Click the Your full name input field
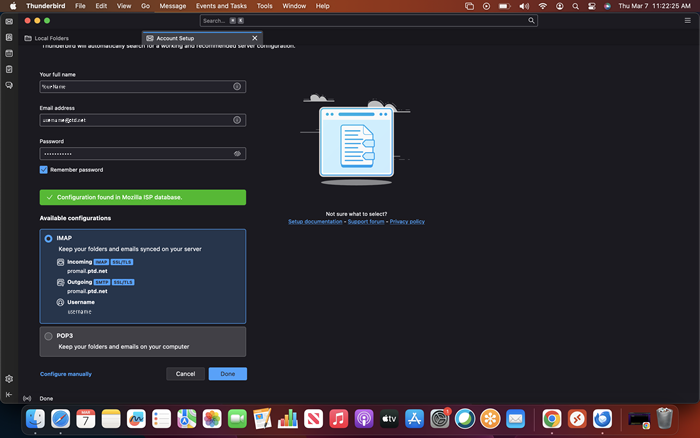Screen dimensions: 700x438 [x=143, y=87]
